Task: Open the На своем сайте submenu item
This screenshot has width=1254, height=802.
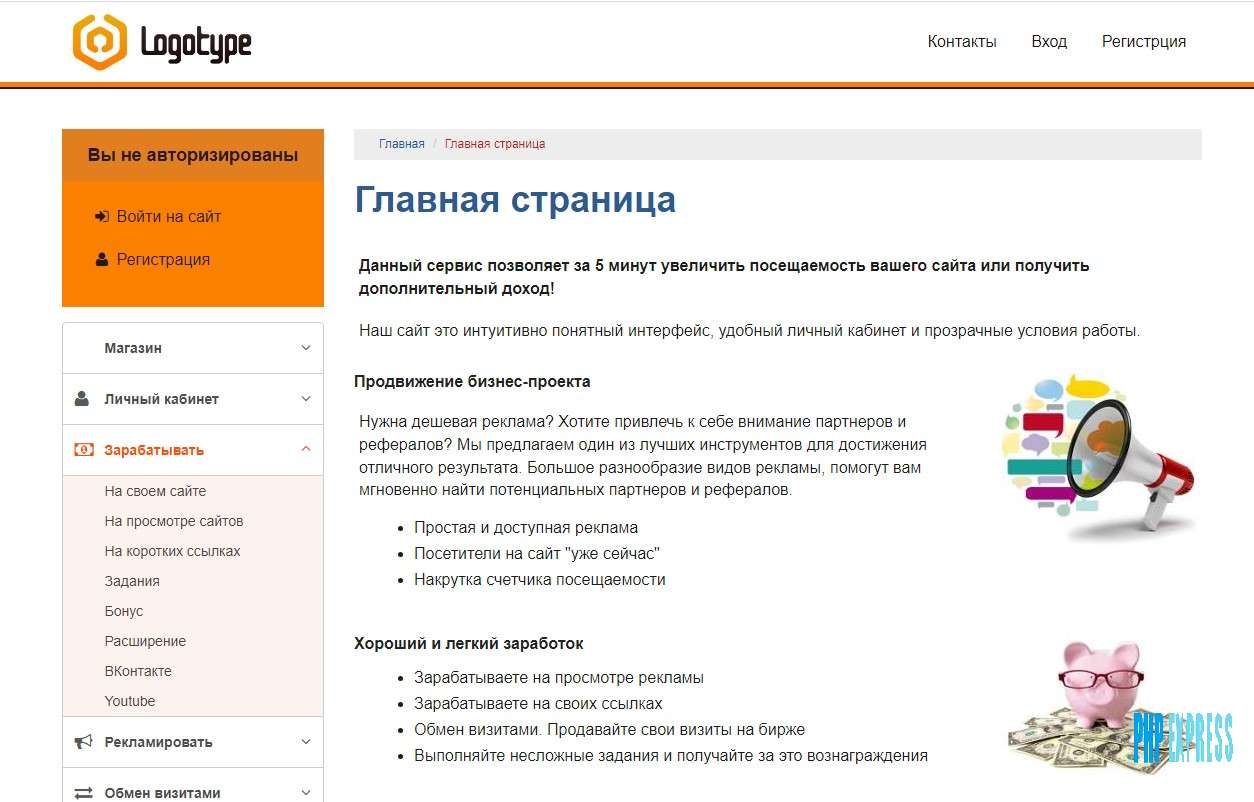Action: click(155, 491)
